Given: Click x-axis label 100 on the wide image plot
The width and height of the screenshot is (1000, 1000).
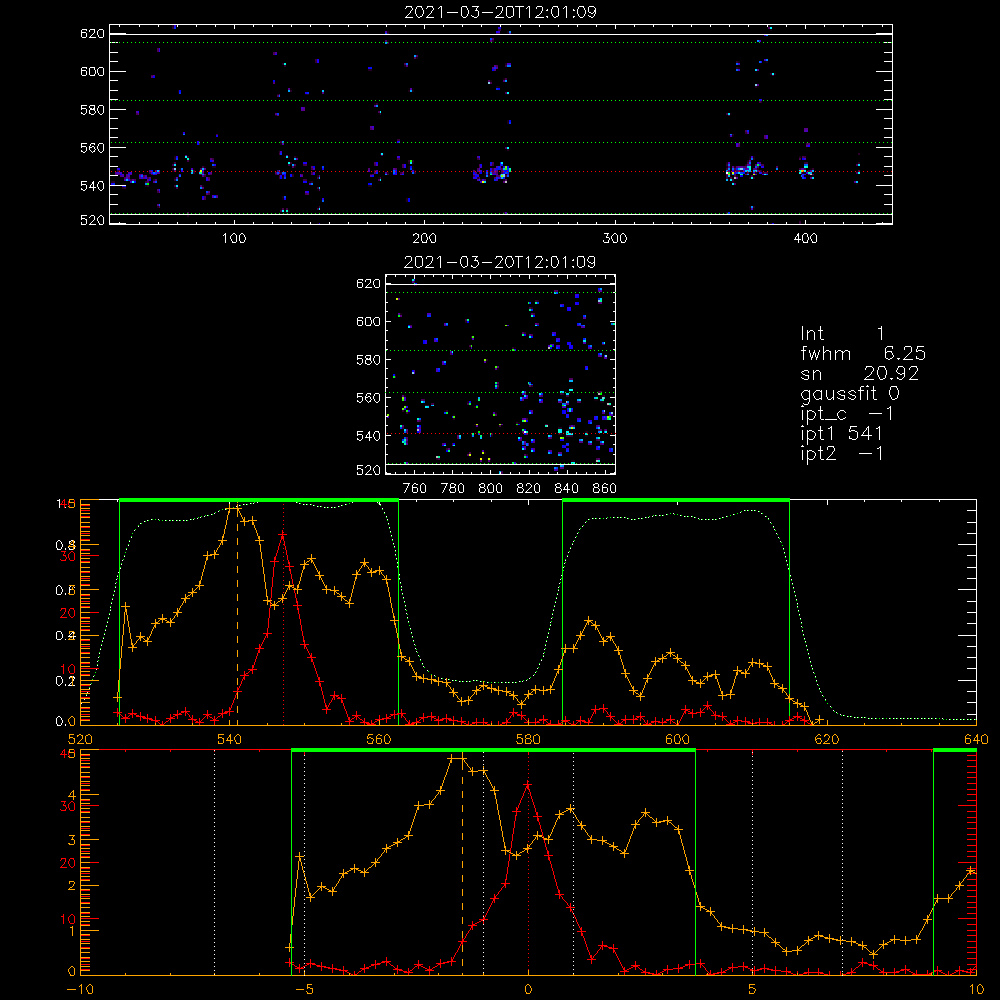Looking at the screenshot, I should [x=234, y=239].
